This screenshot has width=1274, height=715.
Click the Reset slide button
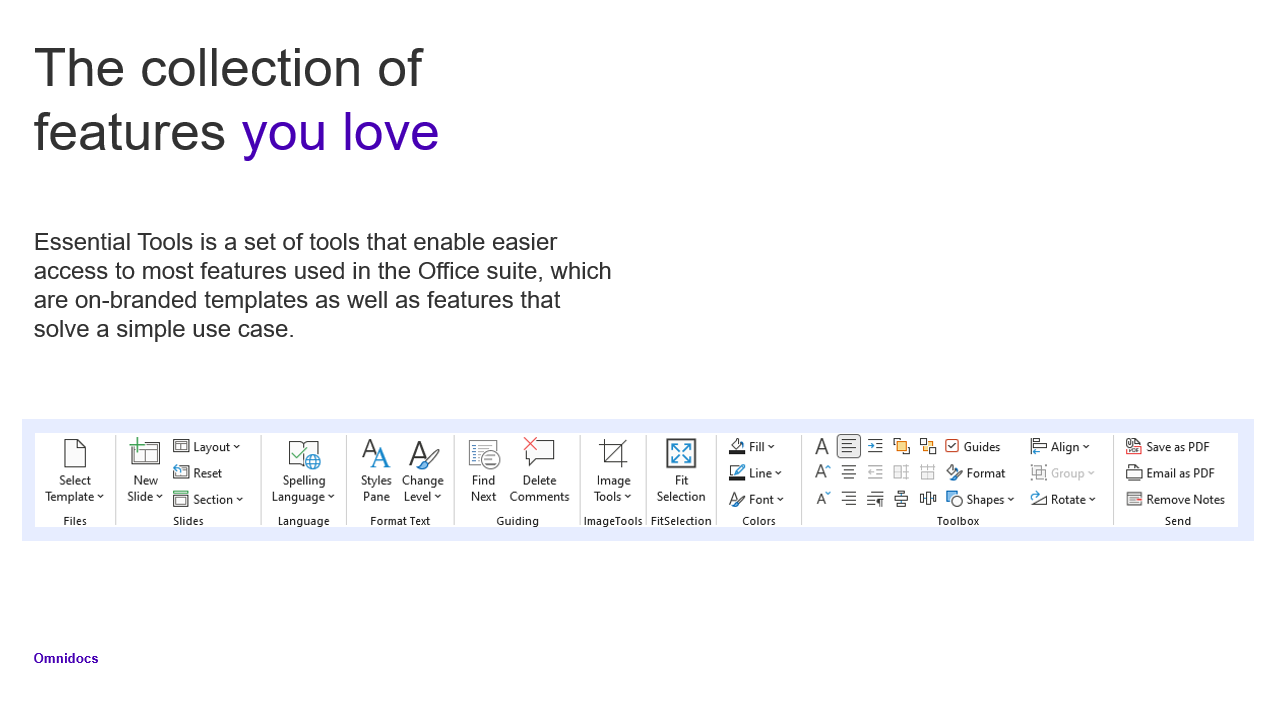coord(197,473)
